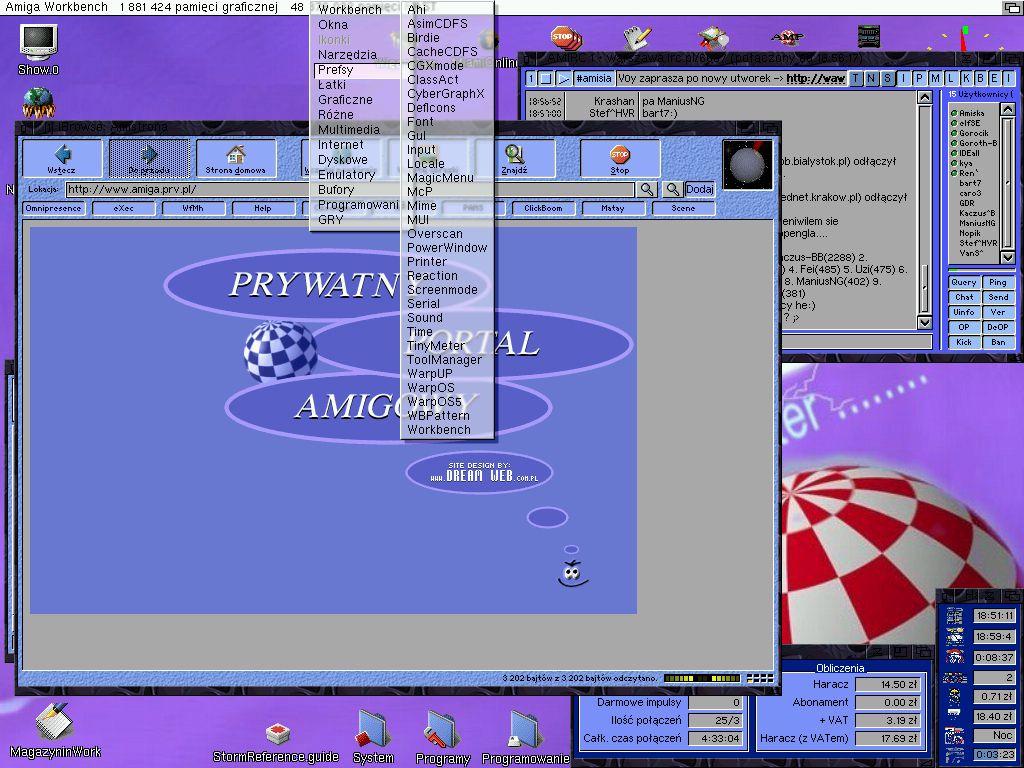Open the ClickBoom bookmark button

pyautogui.click(x=543, y=208)
